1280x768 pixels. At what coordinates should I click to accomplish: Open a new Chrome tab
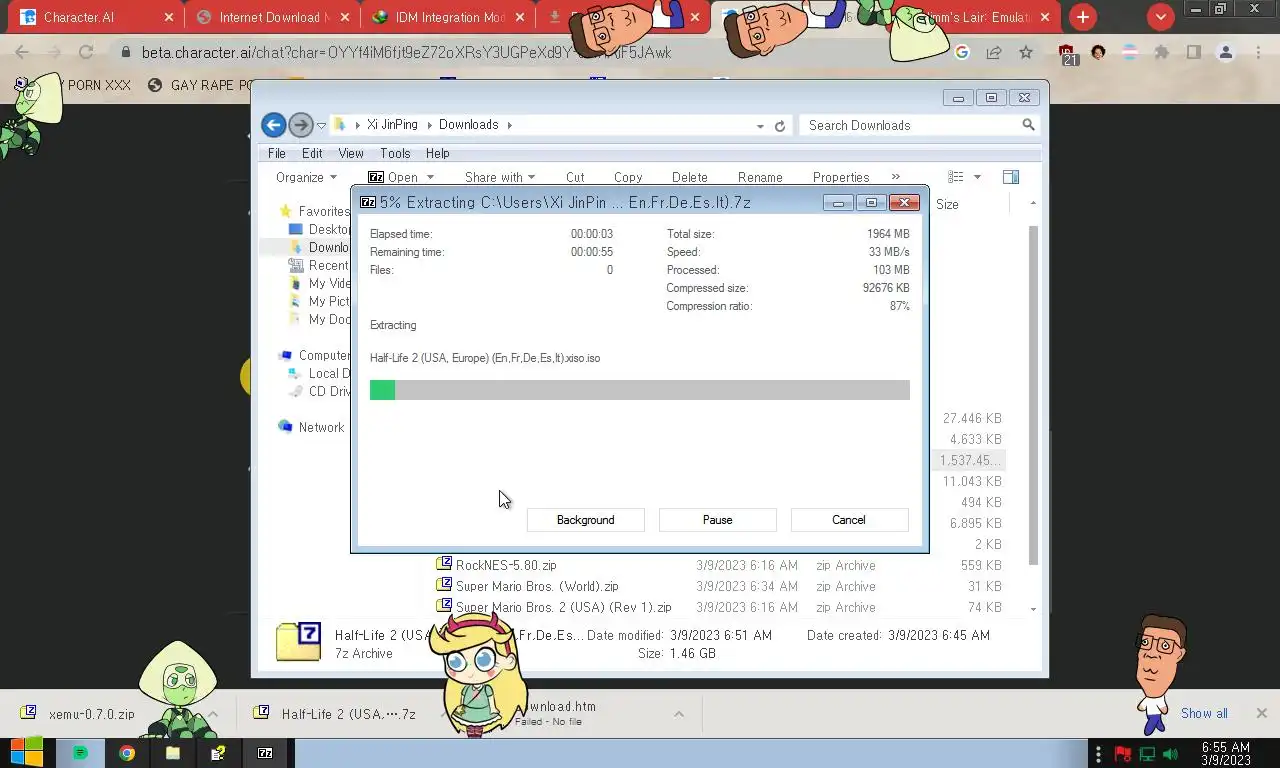(x=1083, y=17)
